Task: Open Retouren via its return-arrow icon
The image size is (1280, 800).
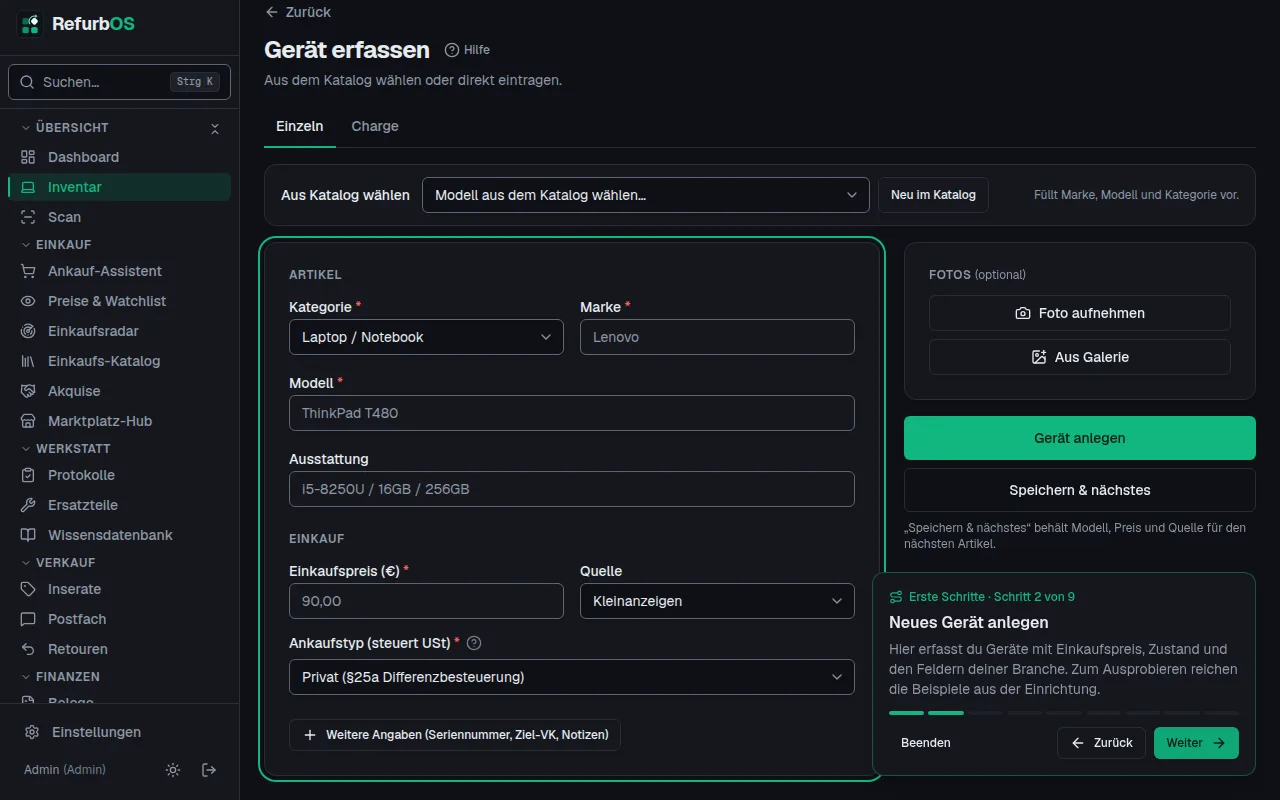Action: click(28, 649)
